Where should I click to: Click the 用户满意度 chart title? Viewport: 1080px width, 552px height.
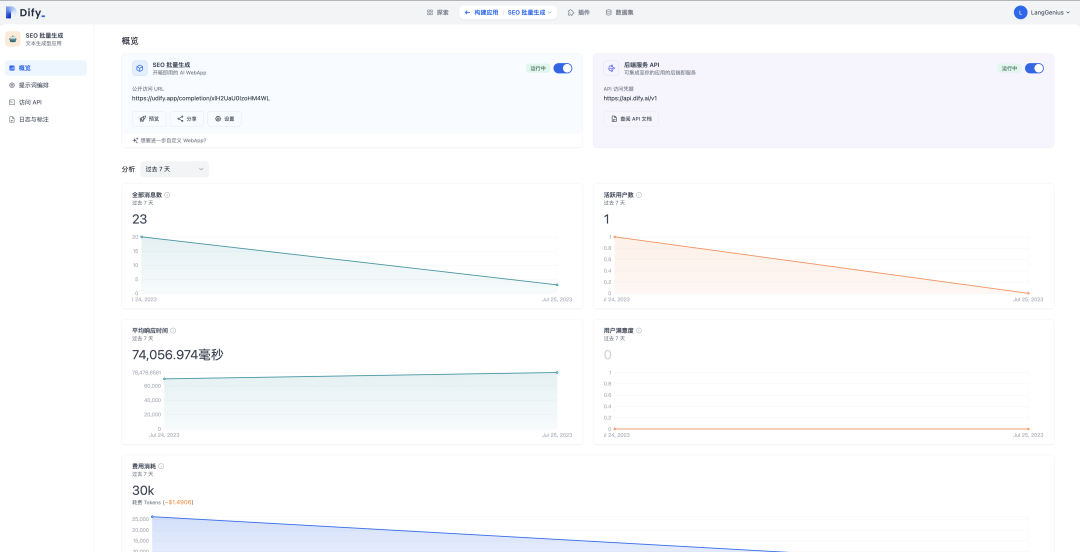619,331
